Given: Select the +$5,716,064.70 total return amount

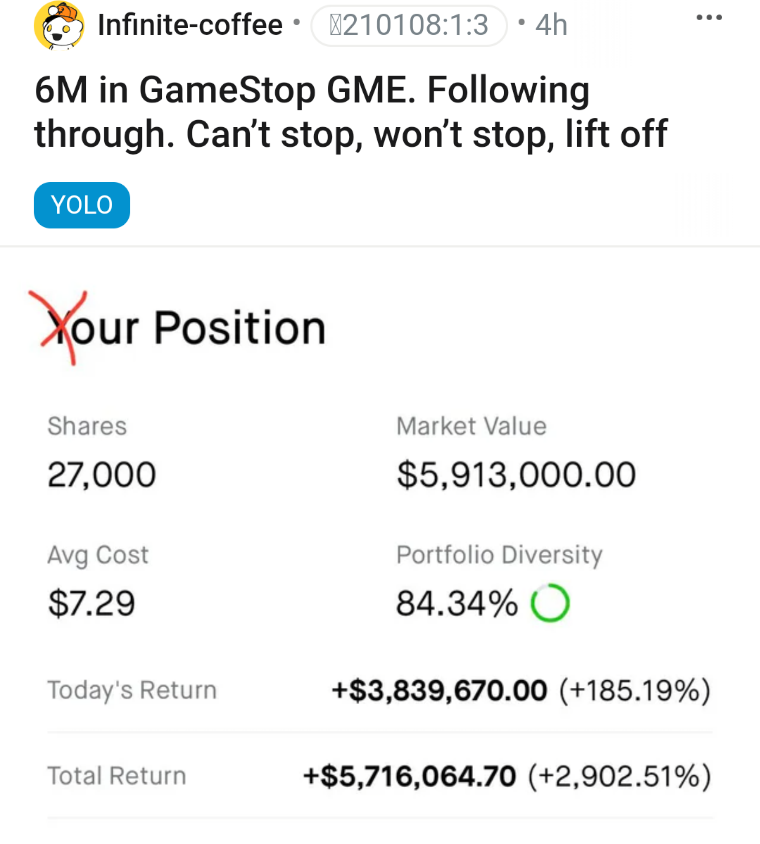Looking at the screenshot, I should (410, 776).
